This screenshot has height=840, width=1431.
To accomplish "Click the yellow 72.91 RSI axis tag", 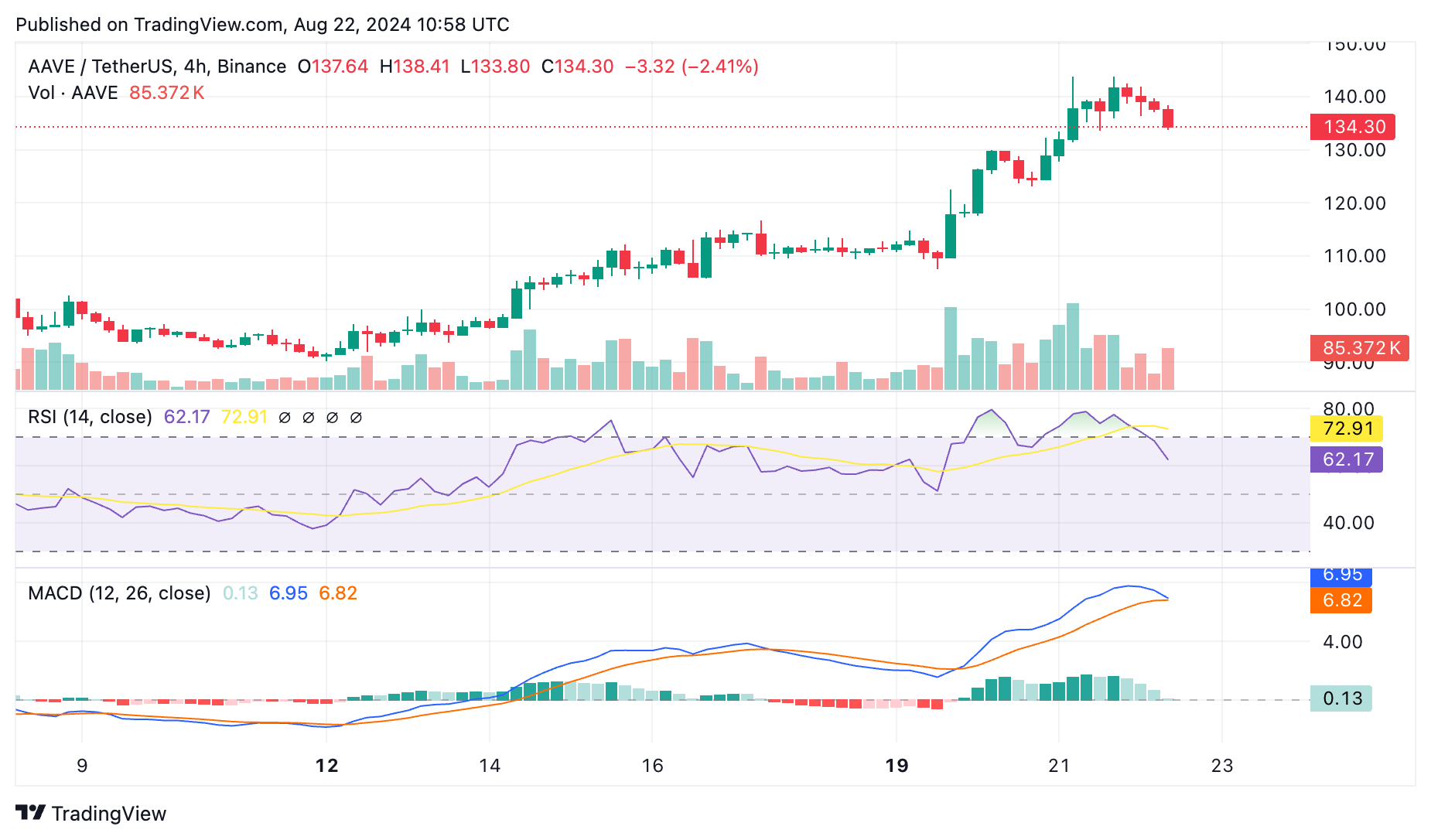I will point(1347,429).
